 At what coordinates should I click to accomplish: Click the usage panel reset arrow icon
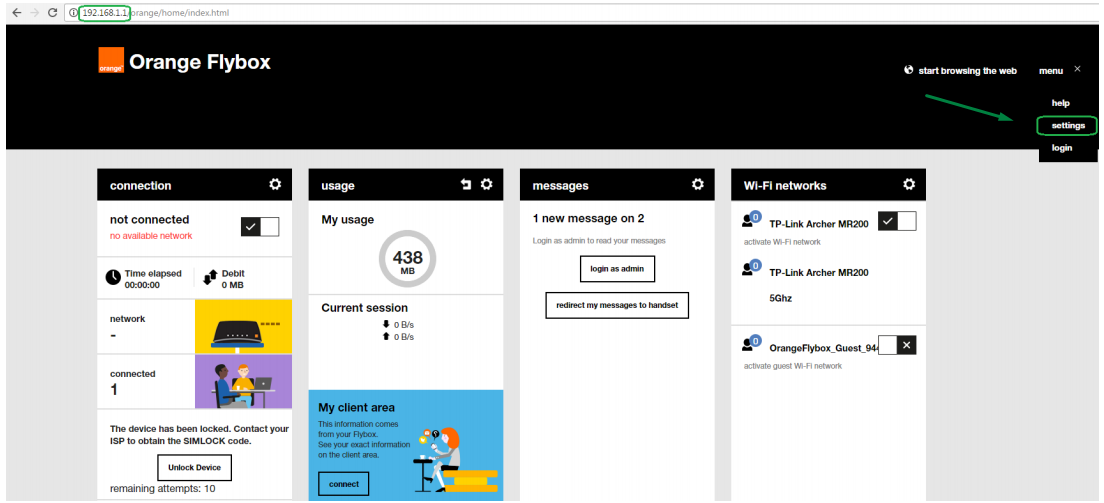tap(465, 185)
